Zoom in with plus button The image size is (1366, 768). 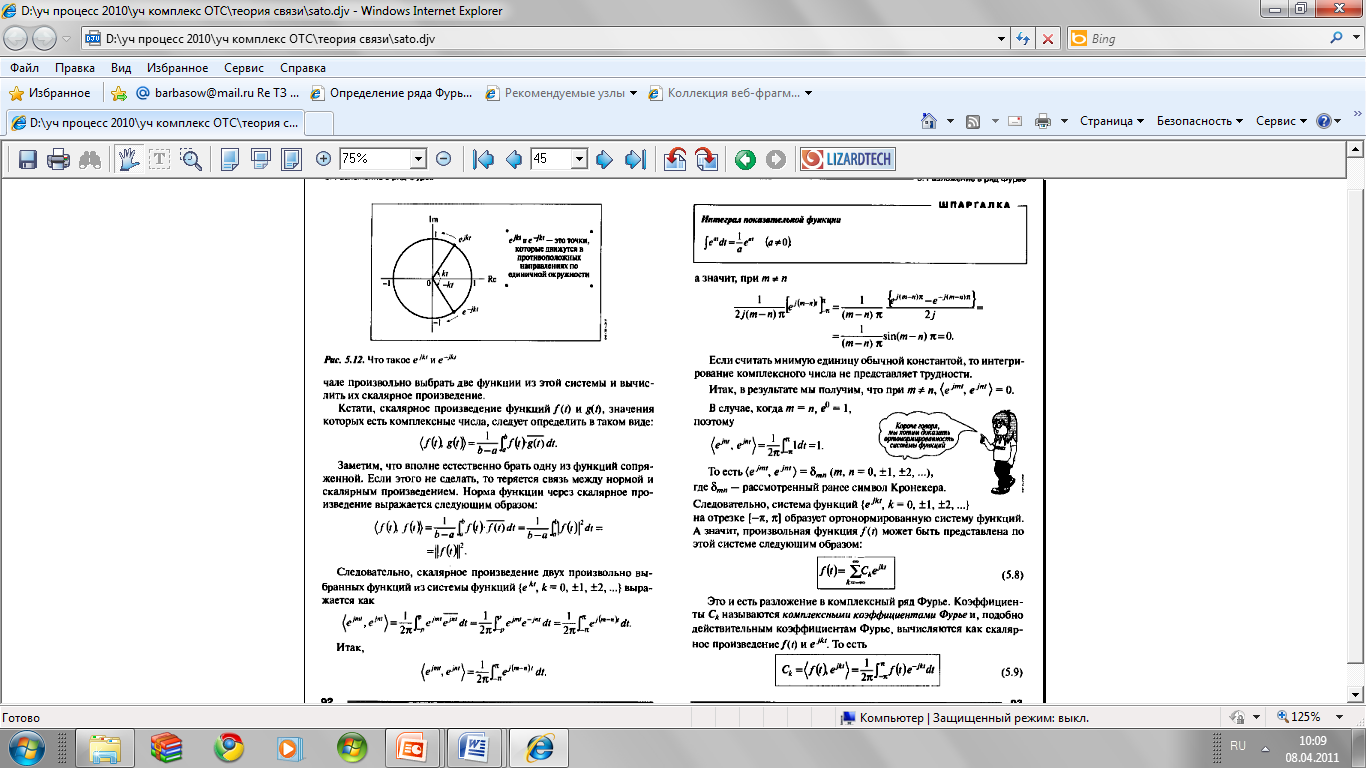pos(323,159)
